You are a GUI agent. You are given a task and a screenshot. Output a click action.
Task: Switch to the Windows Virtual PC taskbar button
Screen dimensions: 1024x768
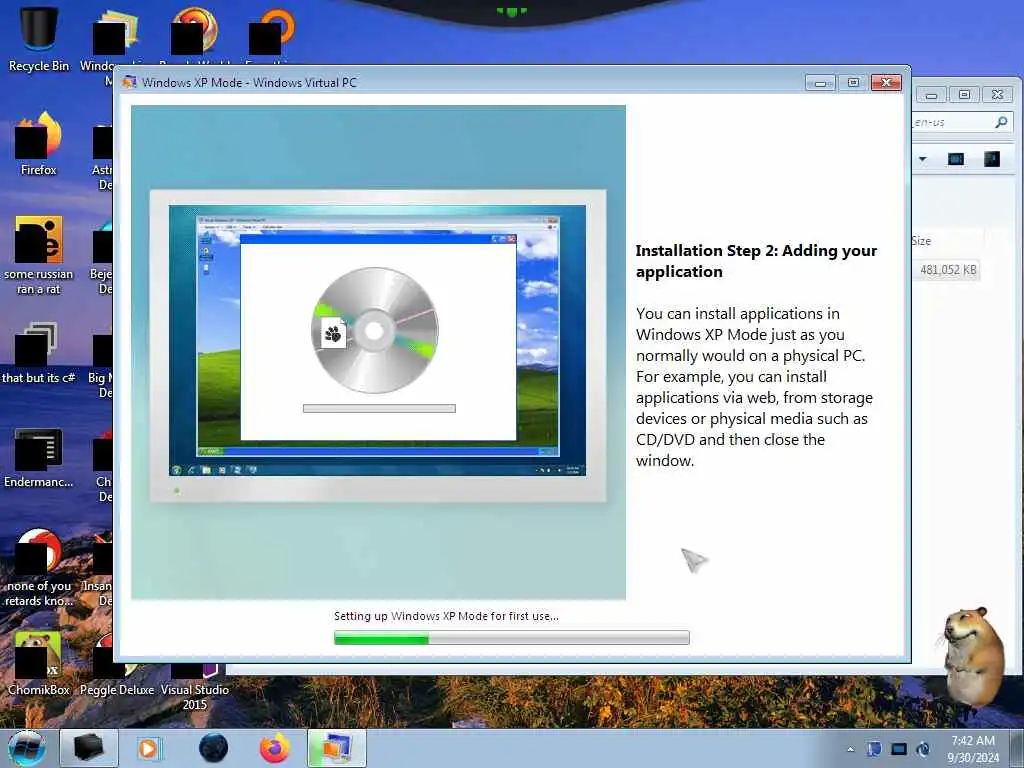coord(337,748)
